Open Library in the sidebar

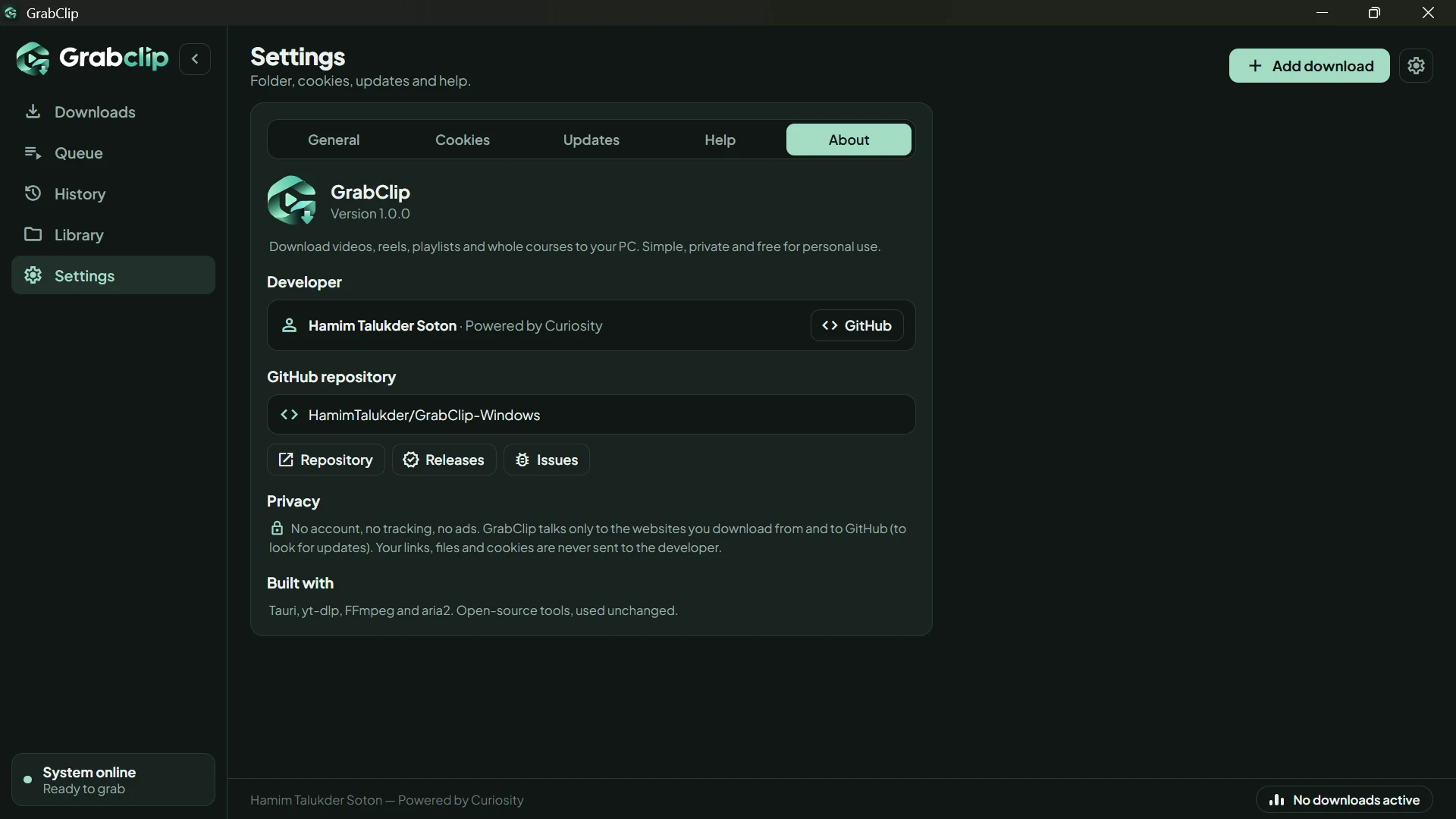click(x=113, y=235)
